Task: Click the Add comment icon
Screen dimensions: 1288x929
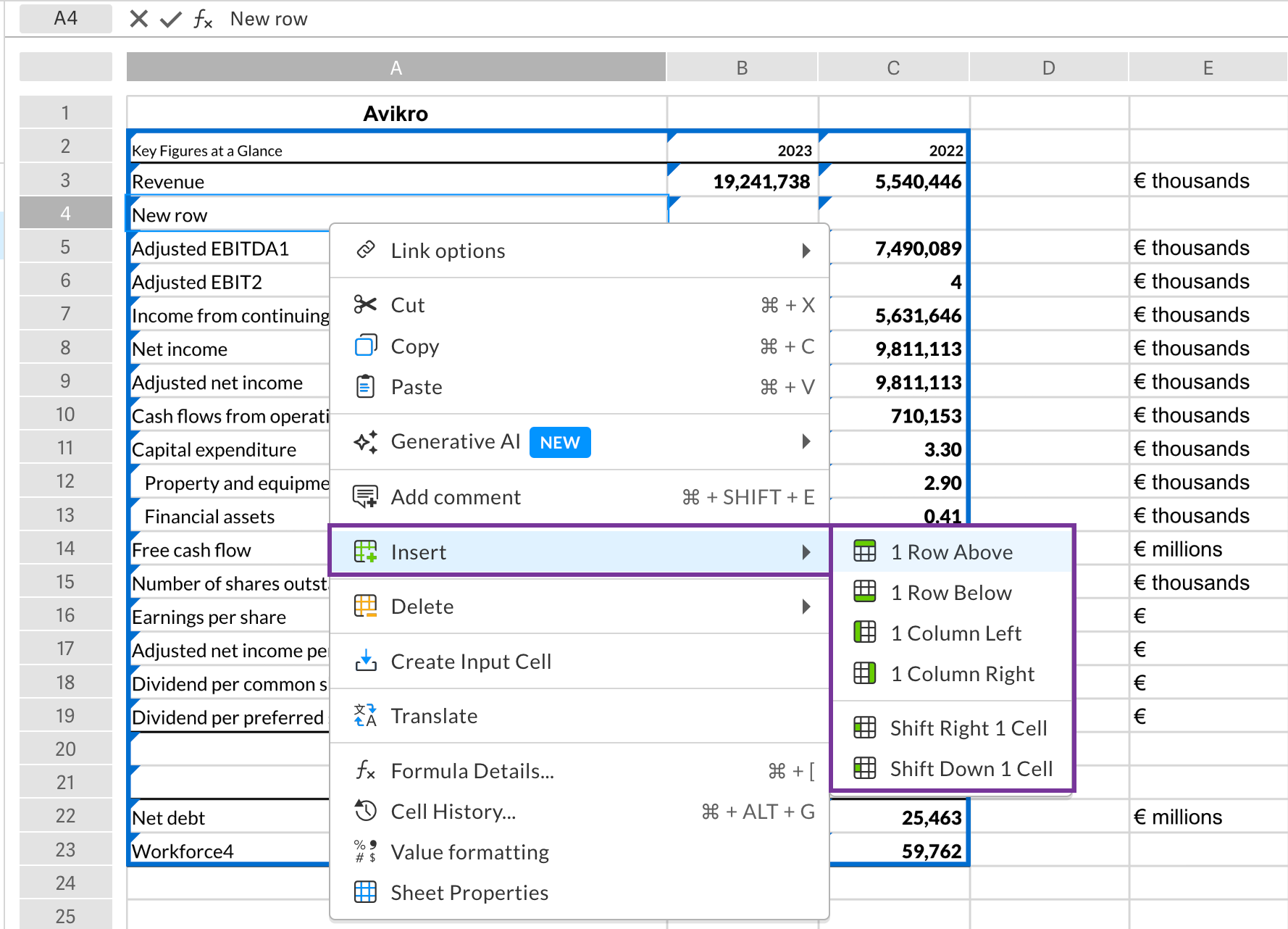Action: pos(366,496)
